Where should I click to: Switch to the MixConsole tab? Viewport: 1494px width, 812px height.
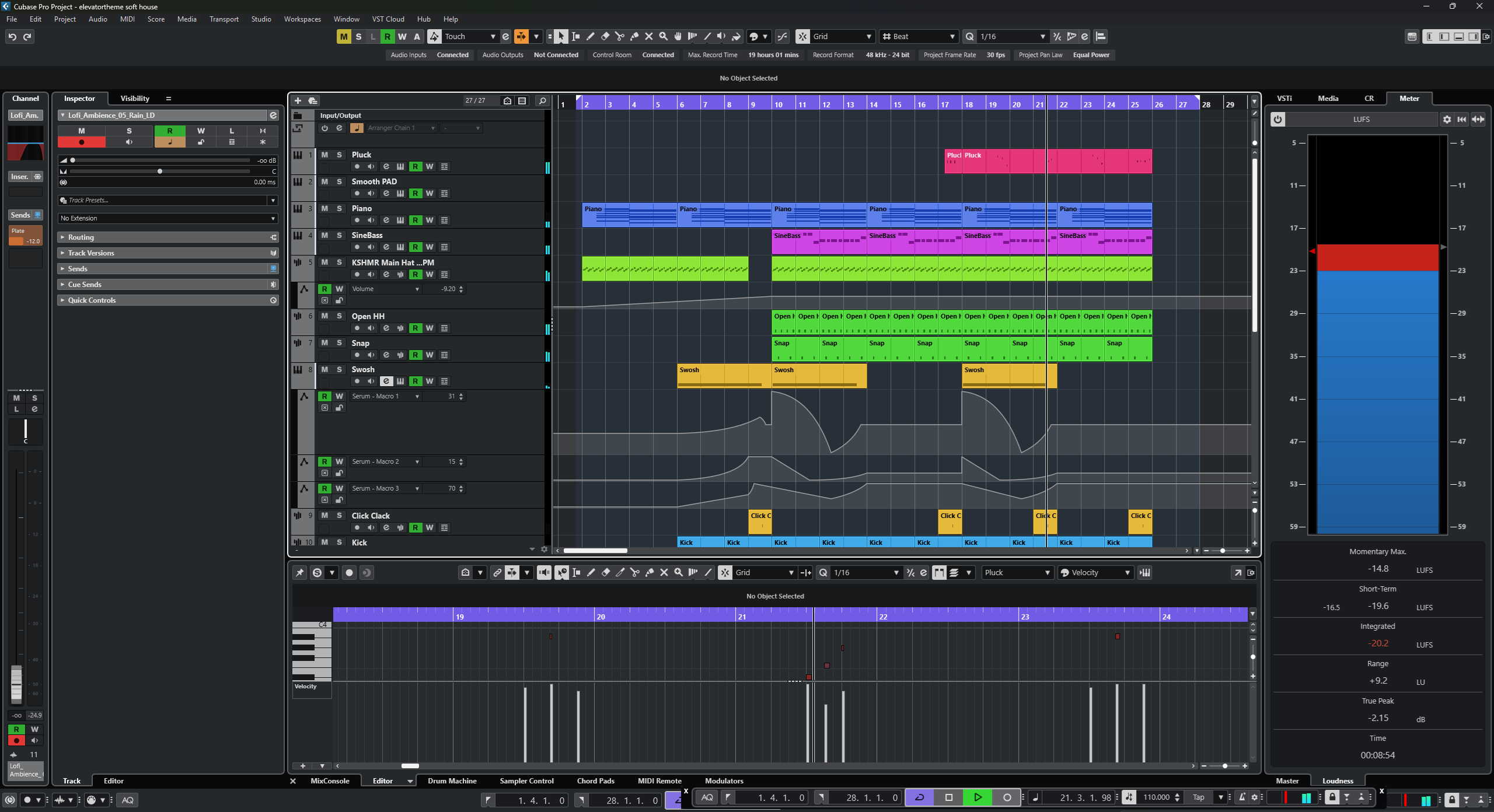[330, 780]
